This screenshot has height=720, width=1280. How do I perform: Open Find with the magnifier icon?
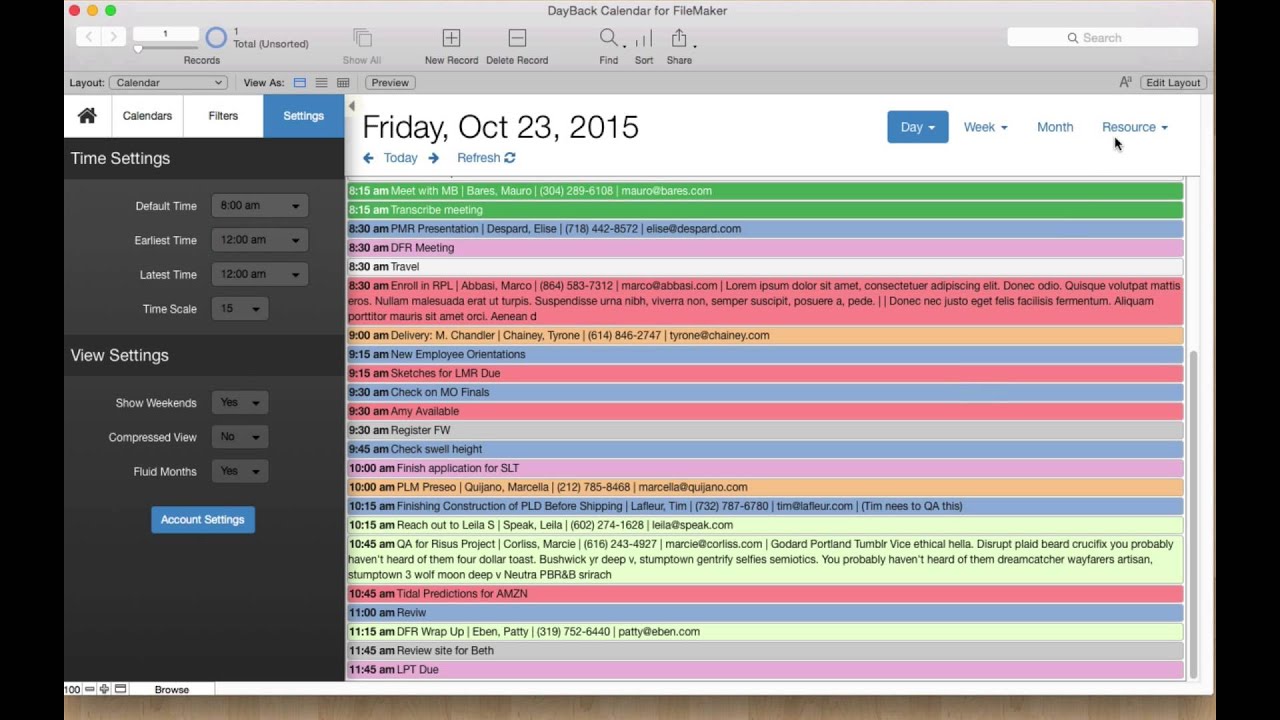click(608, 38)
